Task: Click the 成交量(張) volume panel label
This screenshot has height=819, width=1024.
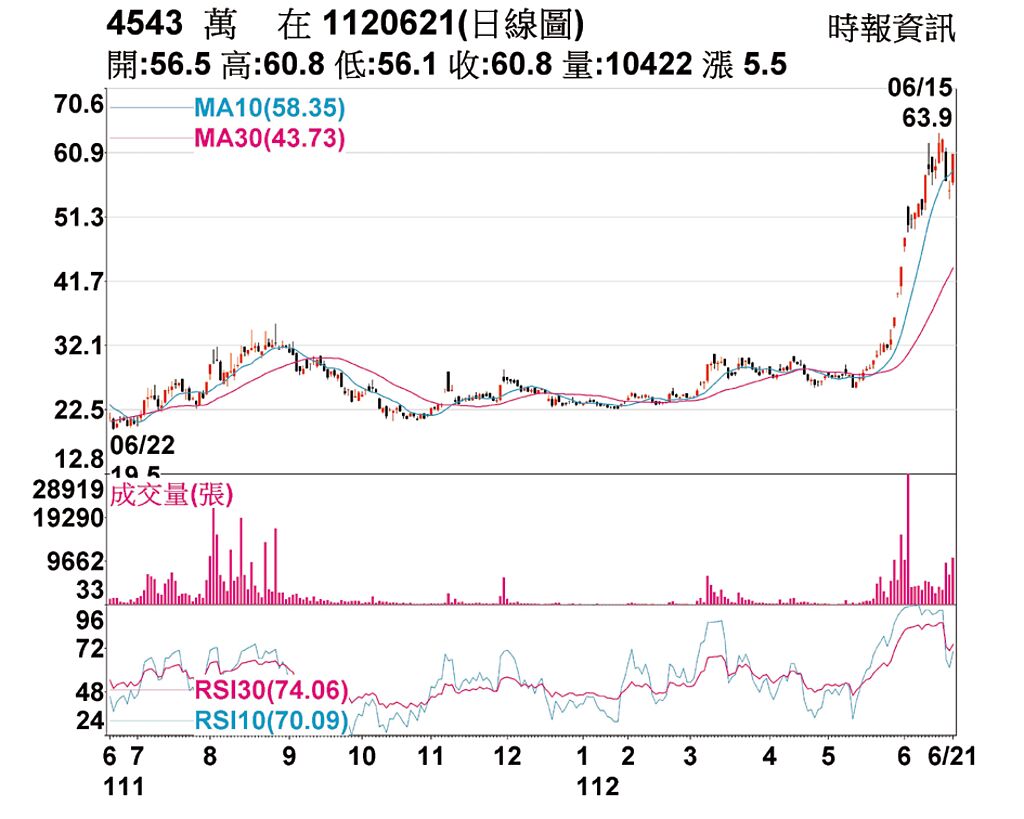Action: [x=171, y=494]
